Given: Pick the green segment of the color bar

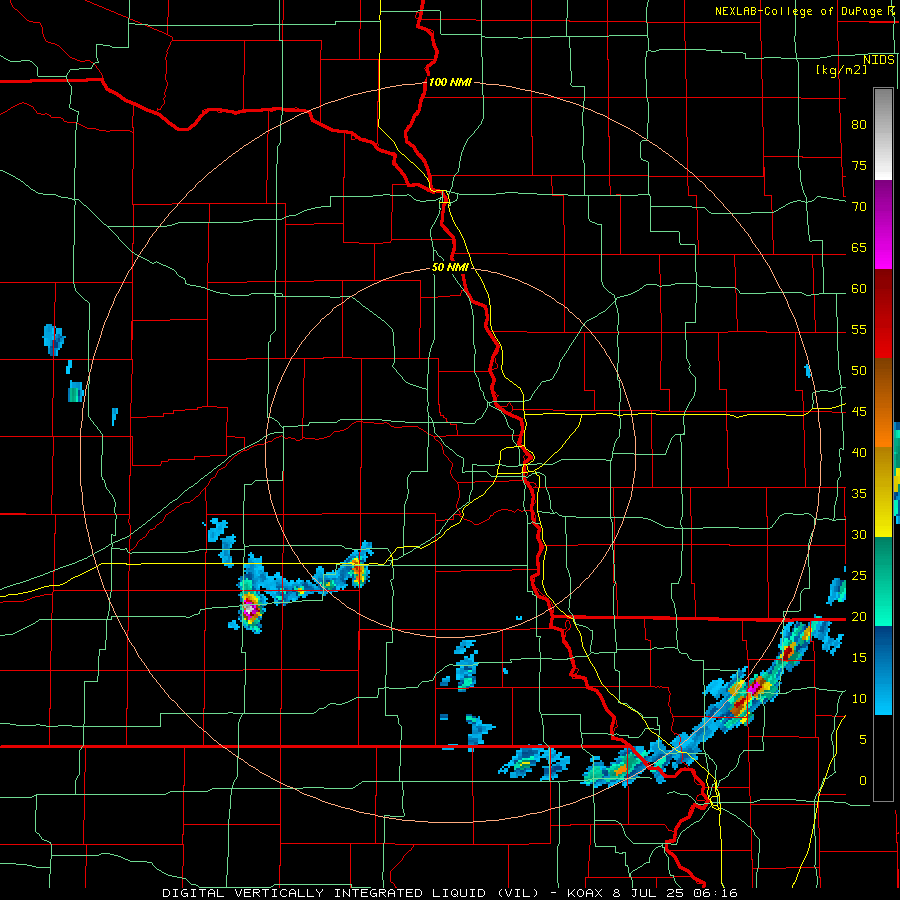Looking at the screenshot, I should coord(883,581).
